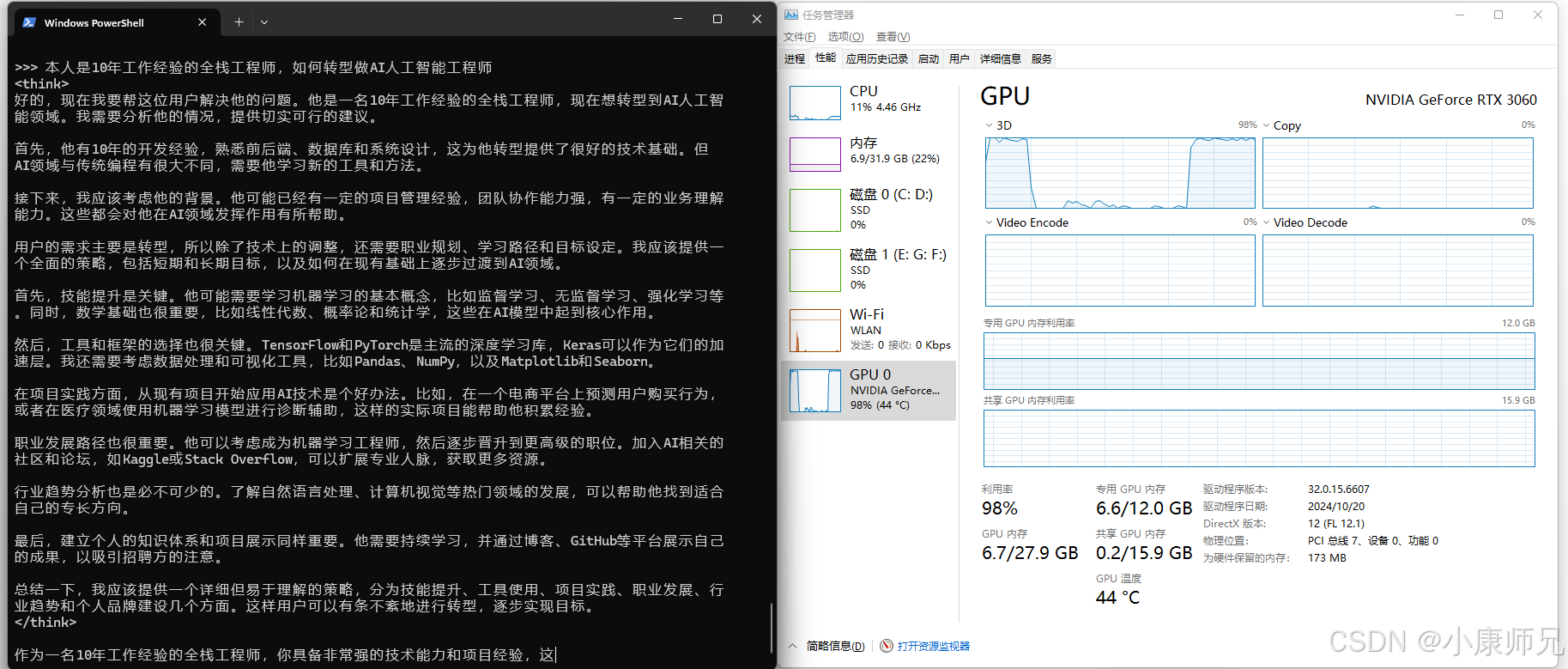Open the 查看(V) menu in Task Manager
The height and width of the screenshot is (669, 1568).
click(x=893, y=37)
